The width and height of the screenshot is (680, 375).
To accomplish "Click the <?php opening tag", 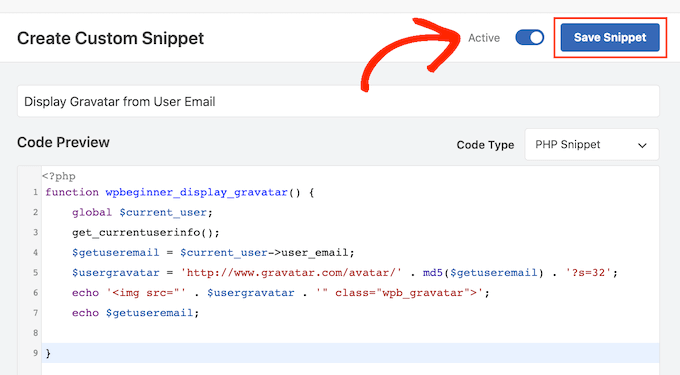I will 59,176.
